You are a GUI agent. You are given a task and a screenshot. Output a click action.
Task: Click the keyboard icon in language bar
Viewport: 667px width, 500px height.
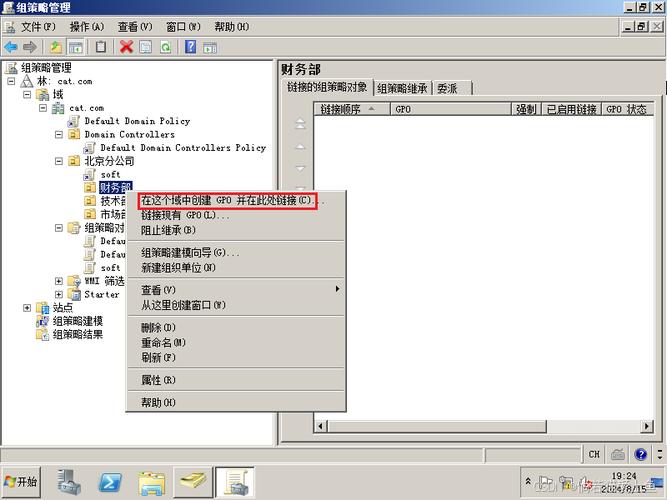pyautogui.click(x=618, y=454)
